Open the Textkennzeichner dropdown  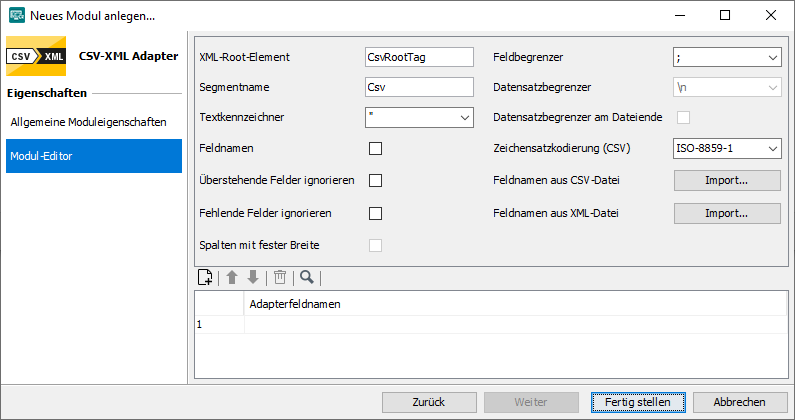click(419, 118)
